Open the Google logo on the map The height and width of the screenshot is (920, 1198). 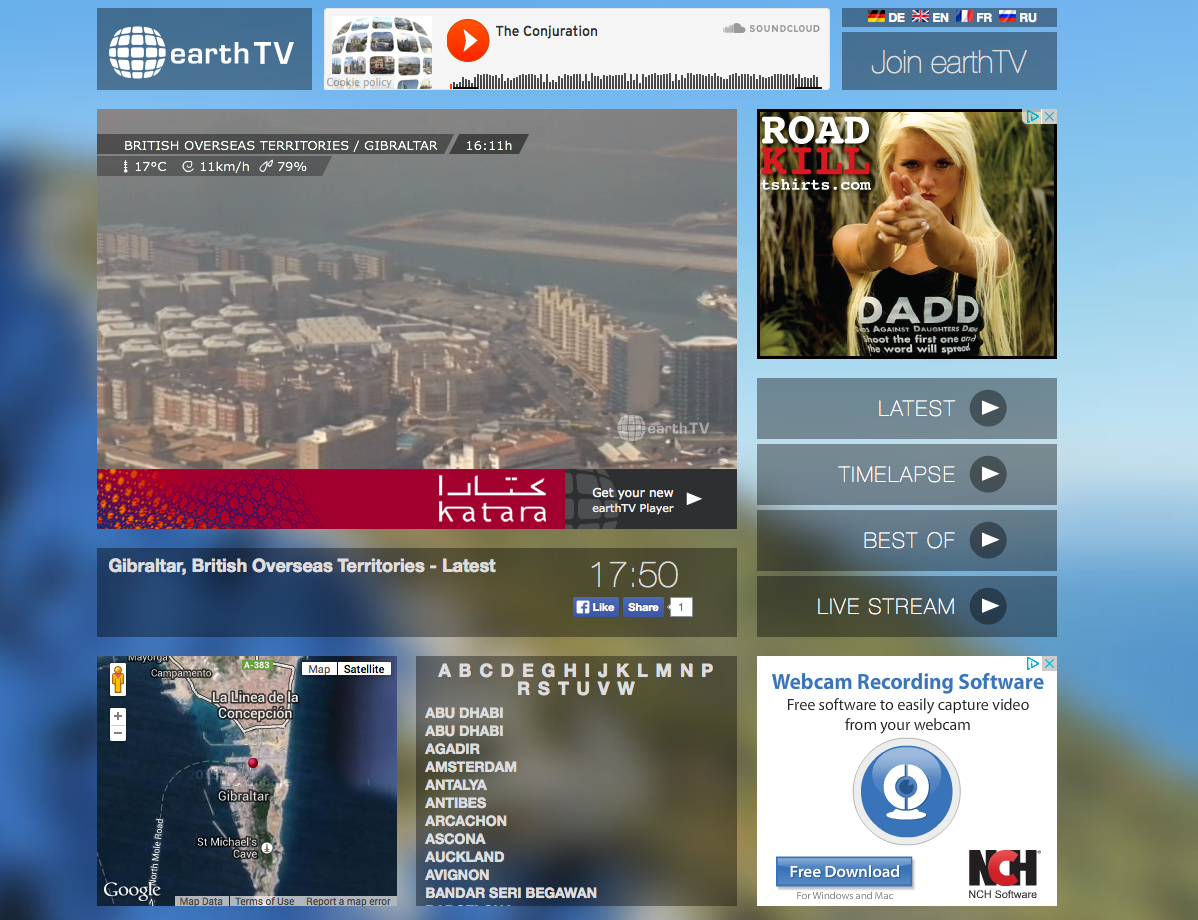point(132,890)
